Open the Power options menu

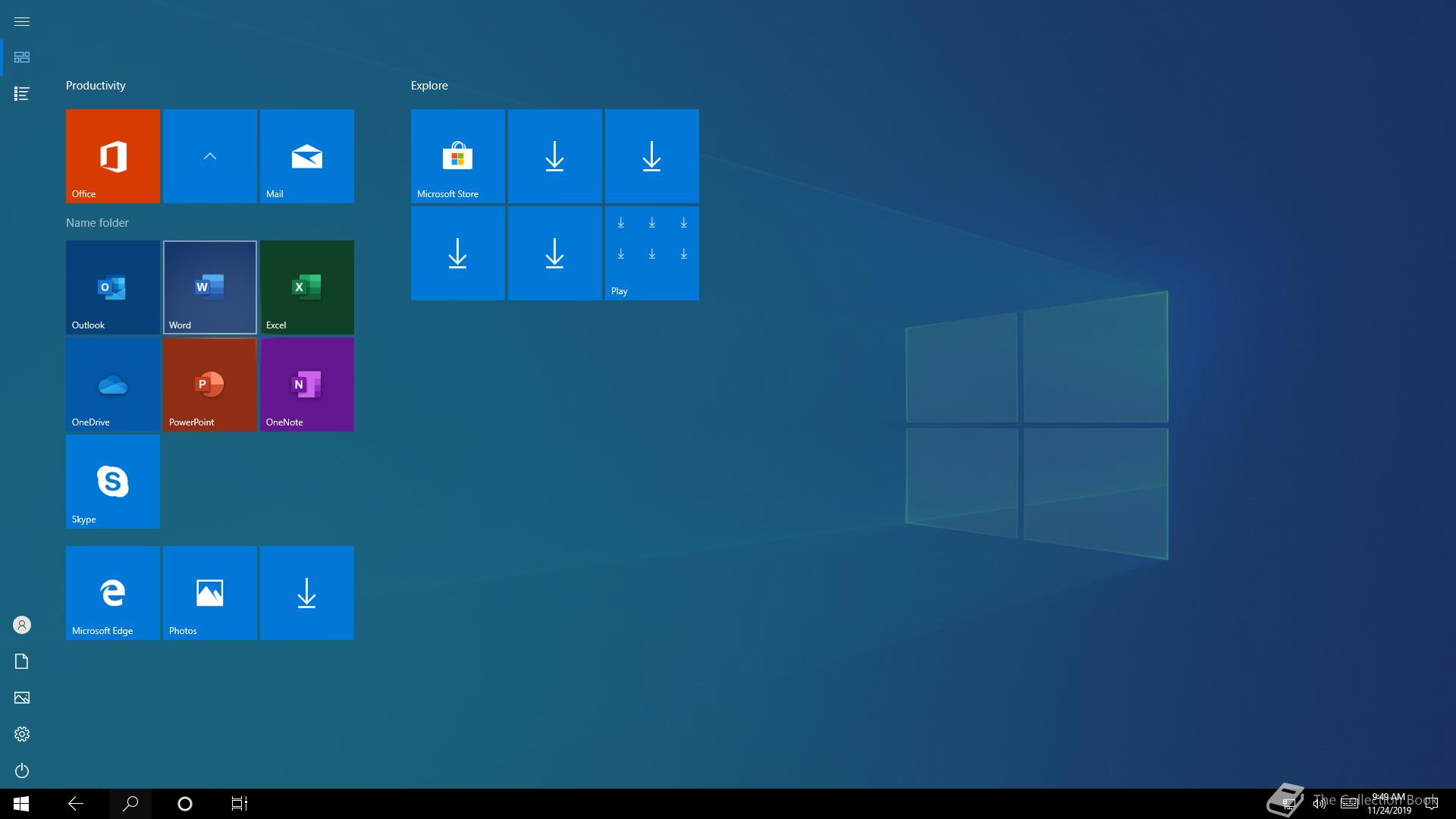click(22, 770)
